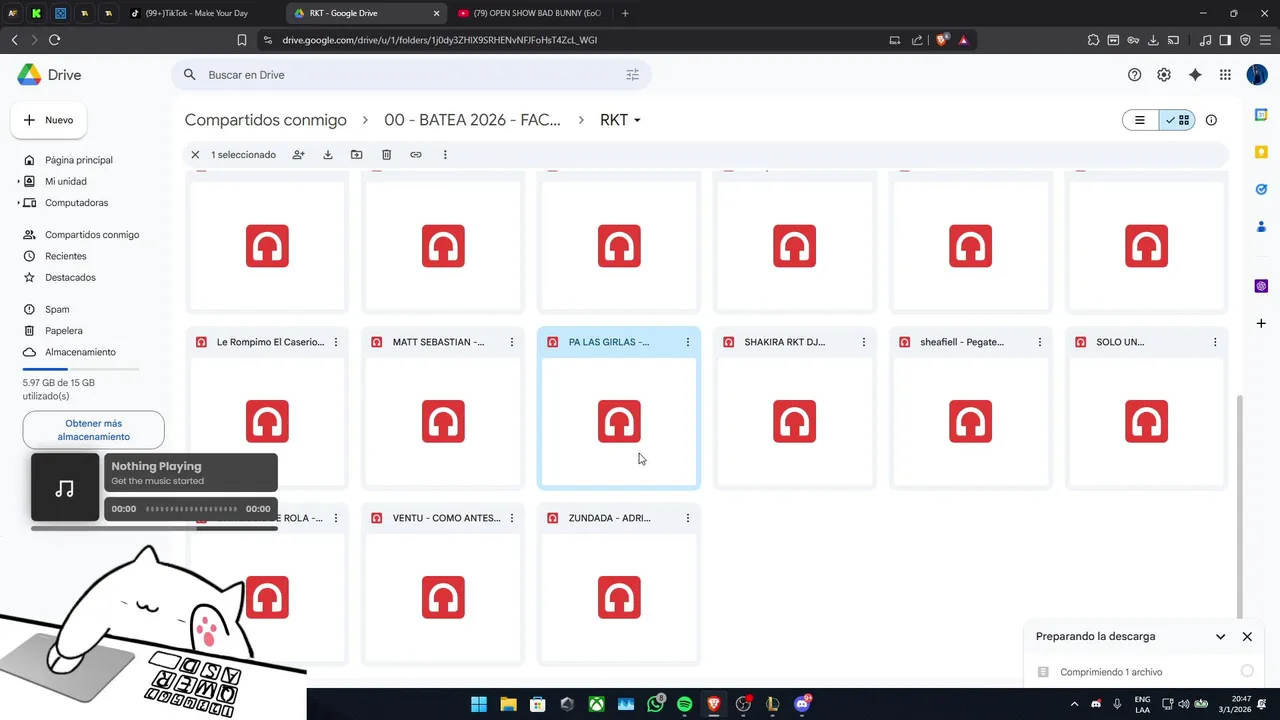Expand Computadoras tree arrow

[18, 203]
